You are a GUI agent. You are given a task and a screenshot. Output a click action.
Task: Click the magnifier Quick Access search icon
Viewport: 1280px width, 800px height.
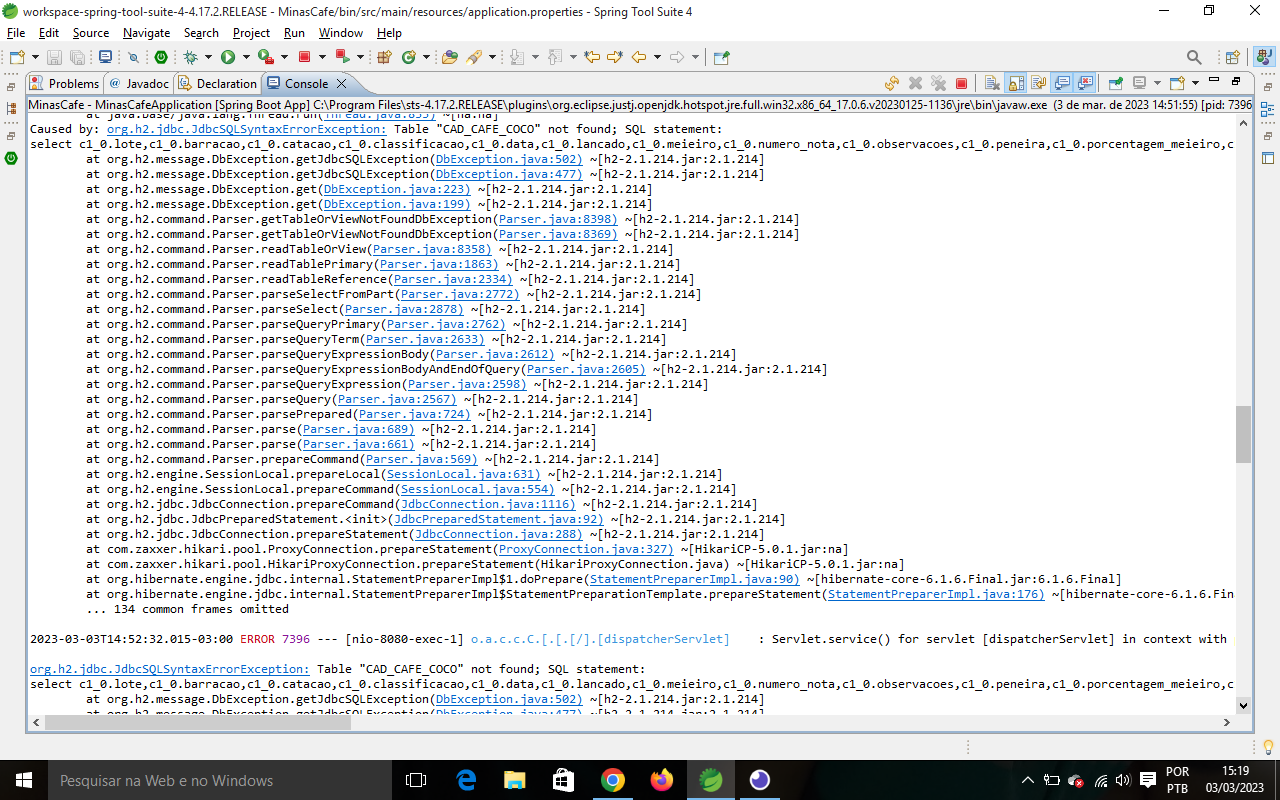(x=1194, y=57)
